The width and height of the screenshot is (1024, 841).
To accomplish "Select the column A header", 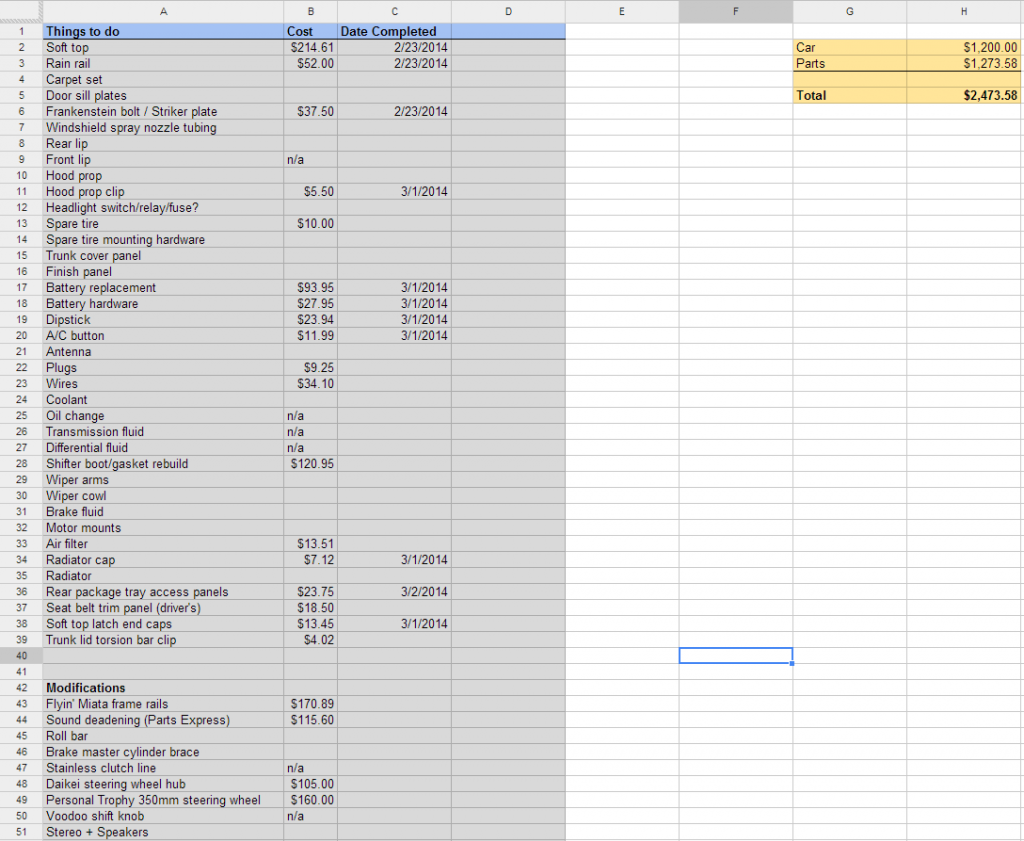I will pos(163,11).
